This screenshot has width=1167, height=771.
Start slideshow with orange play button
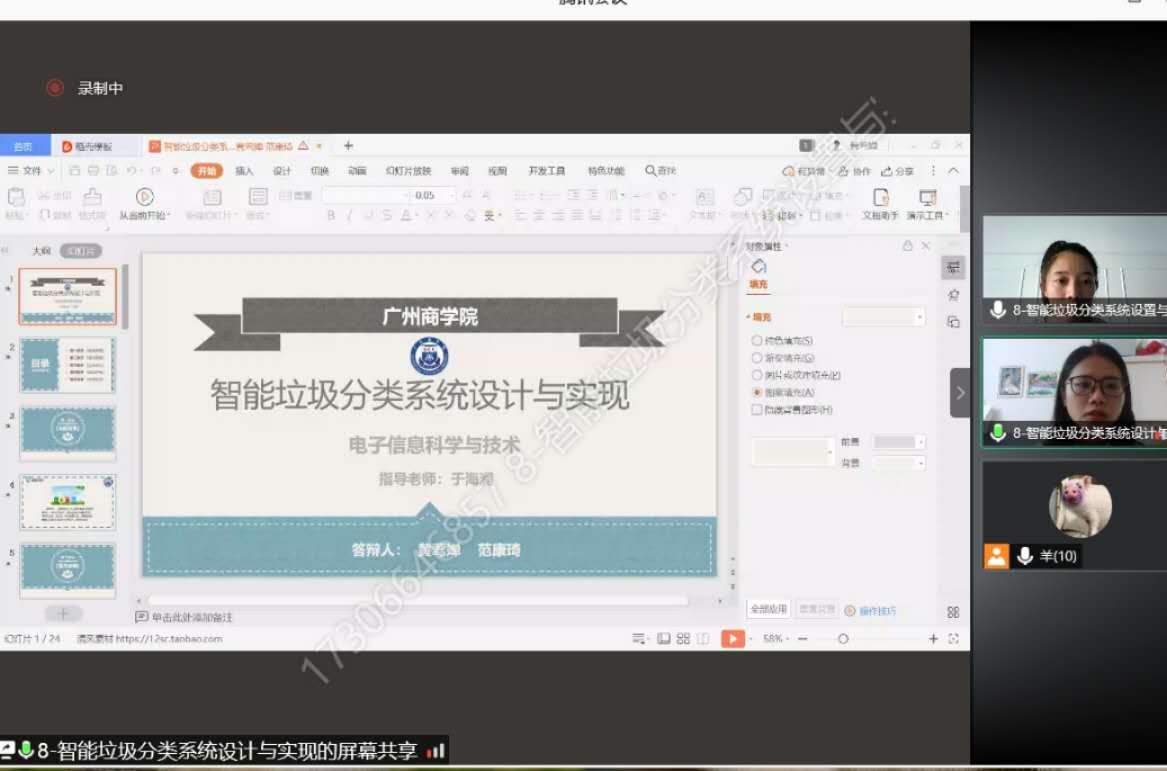733,639
